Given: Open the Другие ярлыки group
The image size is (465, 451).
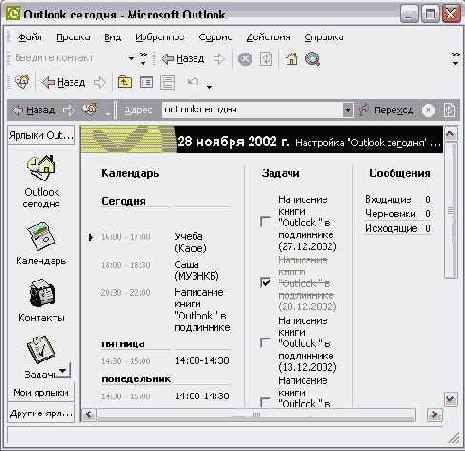Looking at the screenshot, I should click(x=41, y=414).
